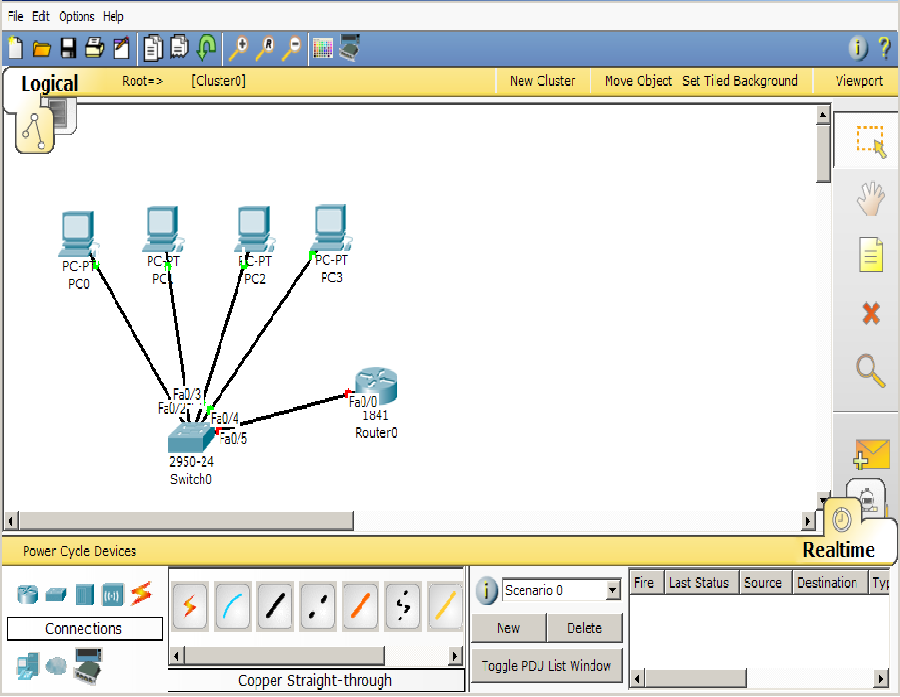This screenshot has width=900, height=697.
Task: Pick the Copper Straight-through solid black cable
Action: (x=275, y=605)
